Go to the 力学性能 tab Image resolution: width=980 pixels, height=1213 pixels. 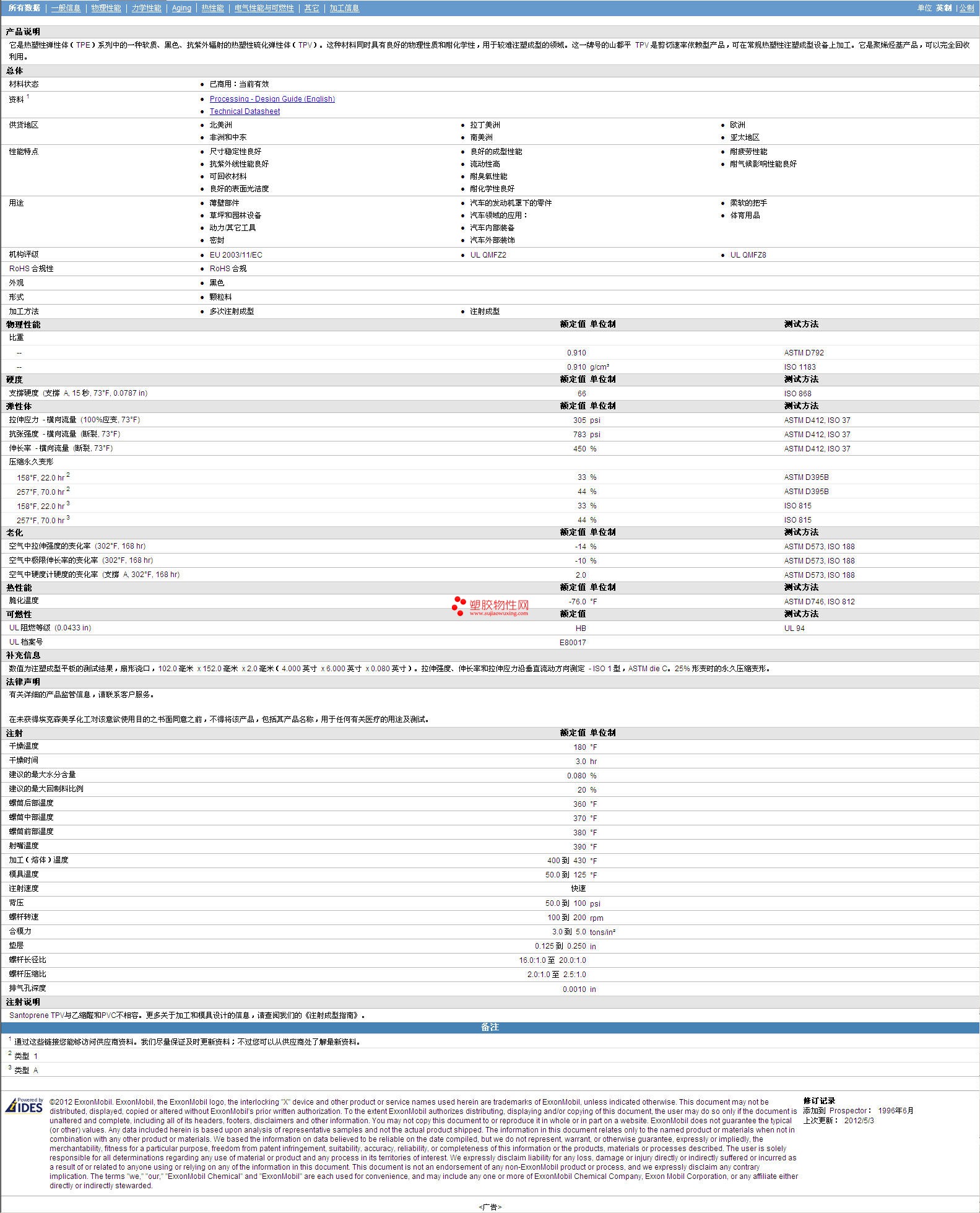point(146,8)
